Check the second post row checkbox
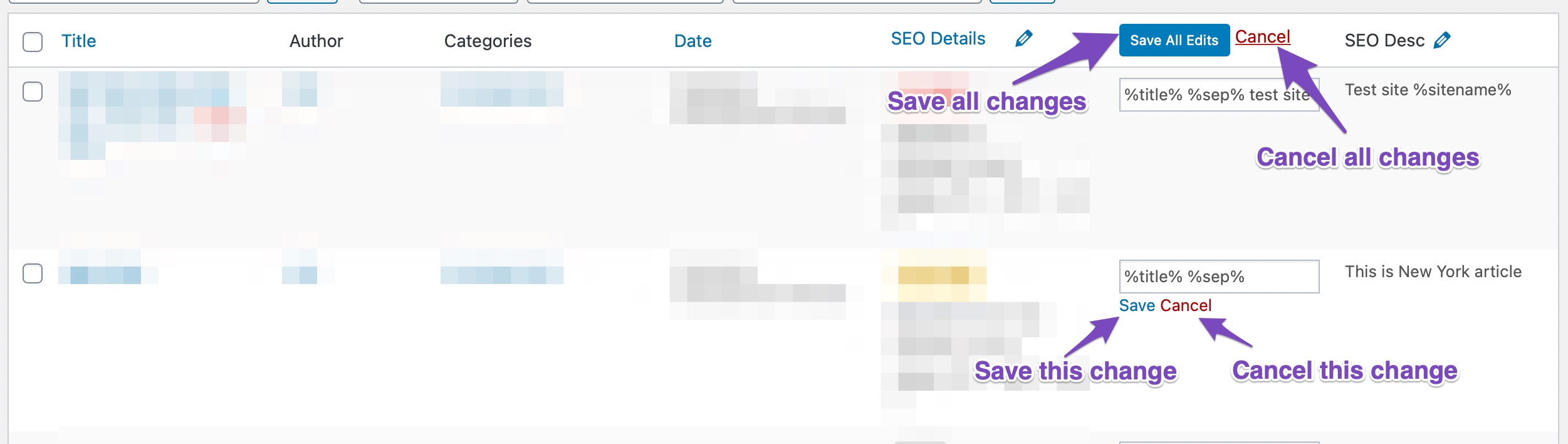Image resolution: width=1568 pixels, height=444 pixels. [33, 273]
